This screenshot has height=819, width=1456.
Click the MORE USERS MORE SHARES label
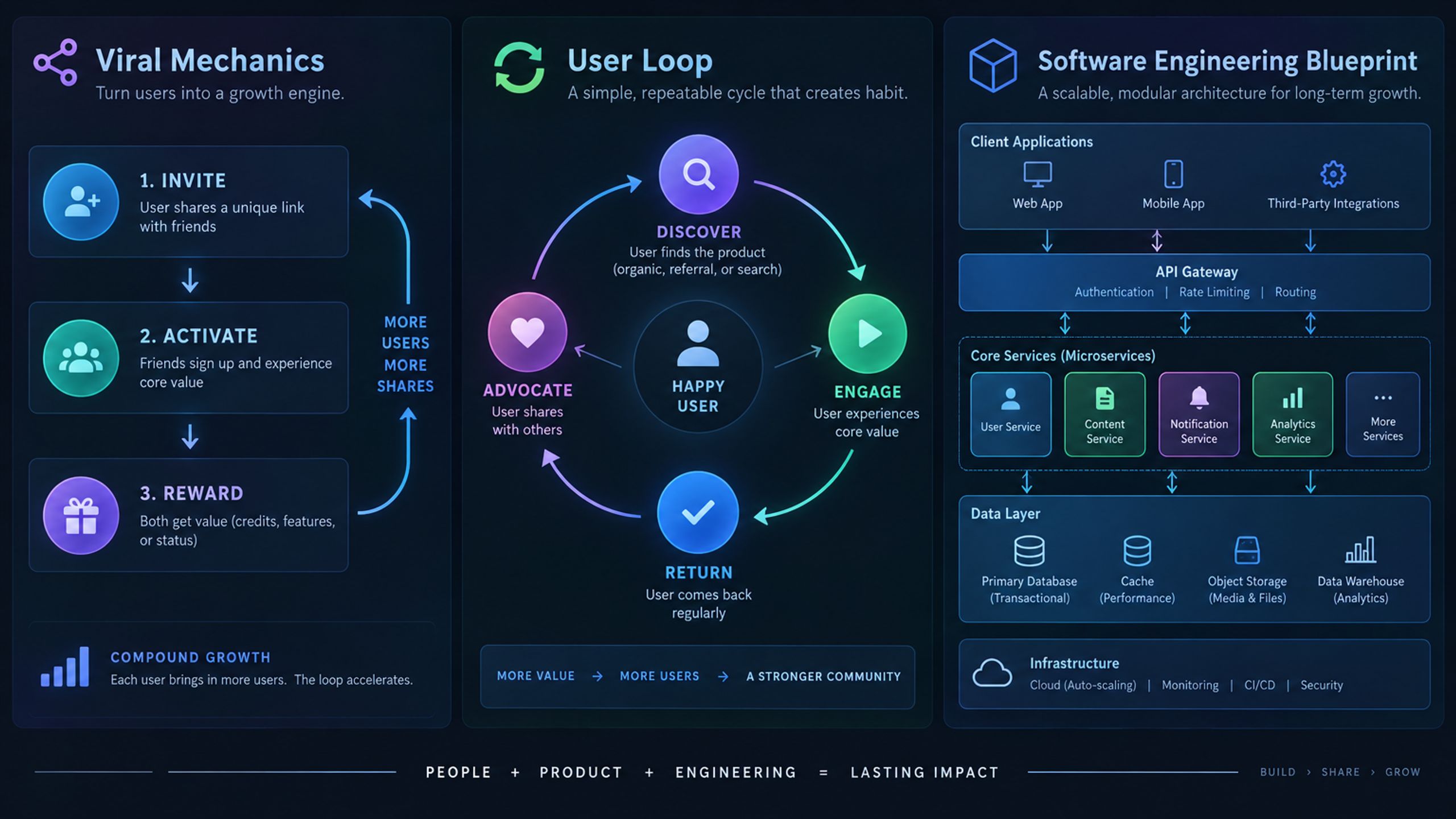406,354
